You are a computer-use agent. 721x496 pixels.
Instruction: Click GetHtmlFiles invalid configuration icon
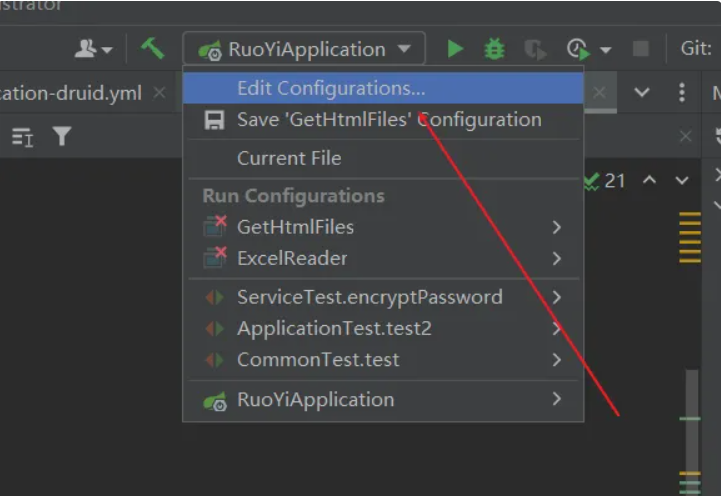215,226
